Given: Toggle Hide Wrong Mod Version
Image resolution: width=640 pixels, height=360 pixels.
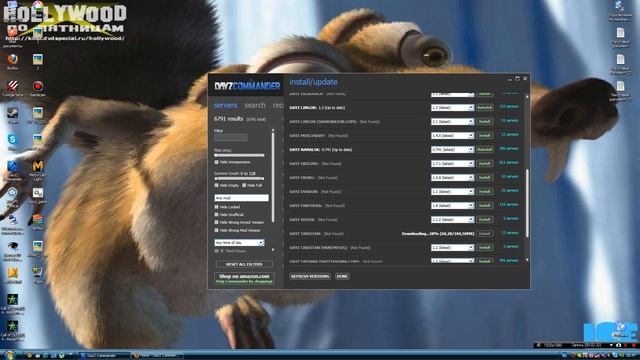Looking at the screenshot, I should 217,230.
